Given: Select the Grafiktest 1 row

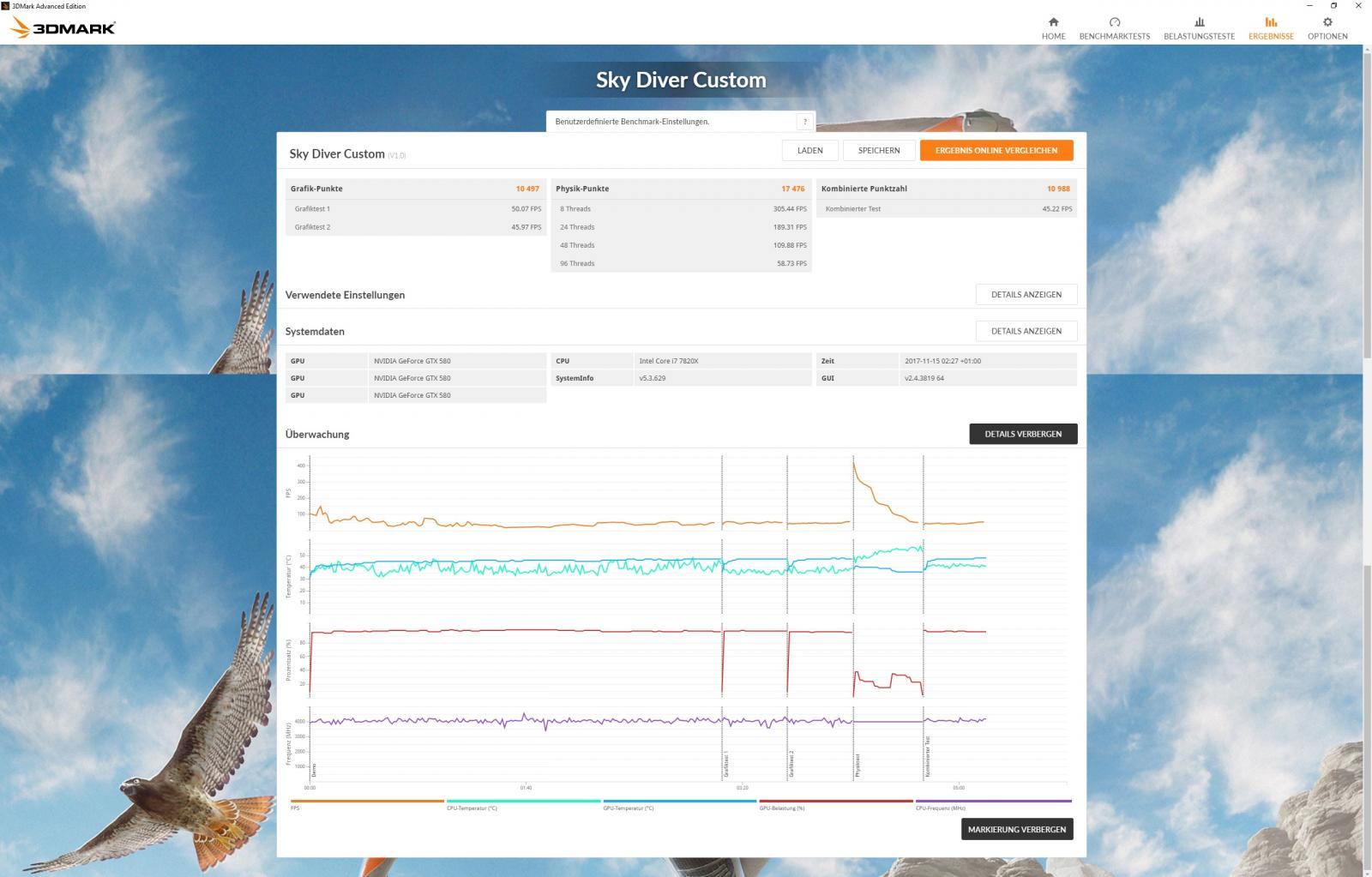Looking at the screenshot, I should pyautogui.click(x=416, y=208).
